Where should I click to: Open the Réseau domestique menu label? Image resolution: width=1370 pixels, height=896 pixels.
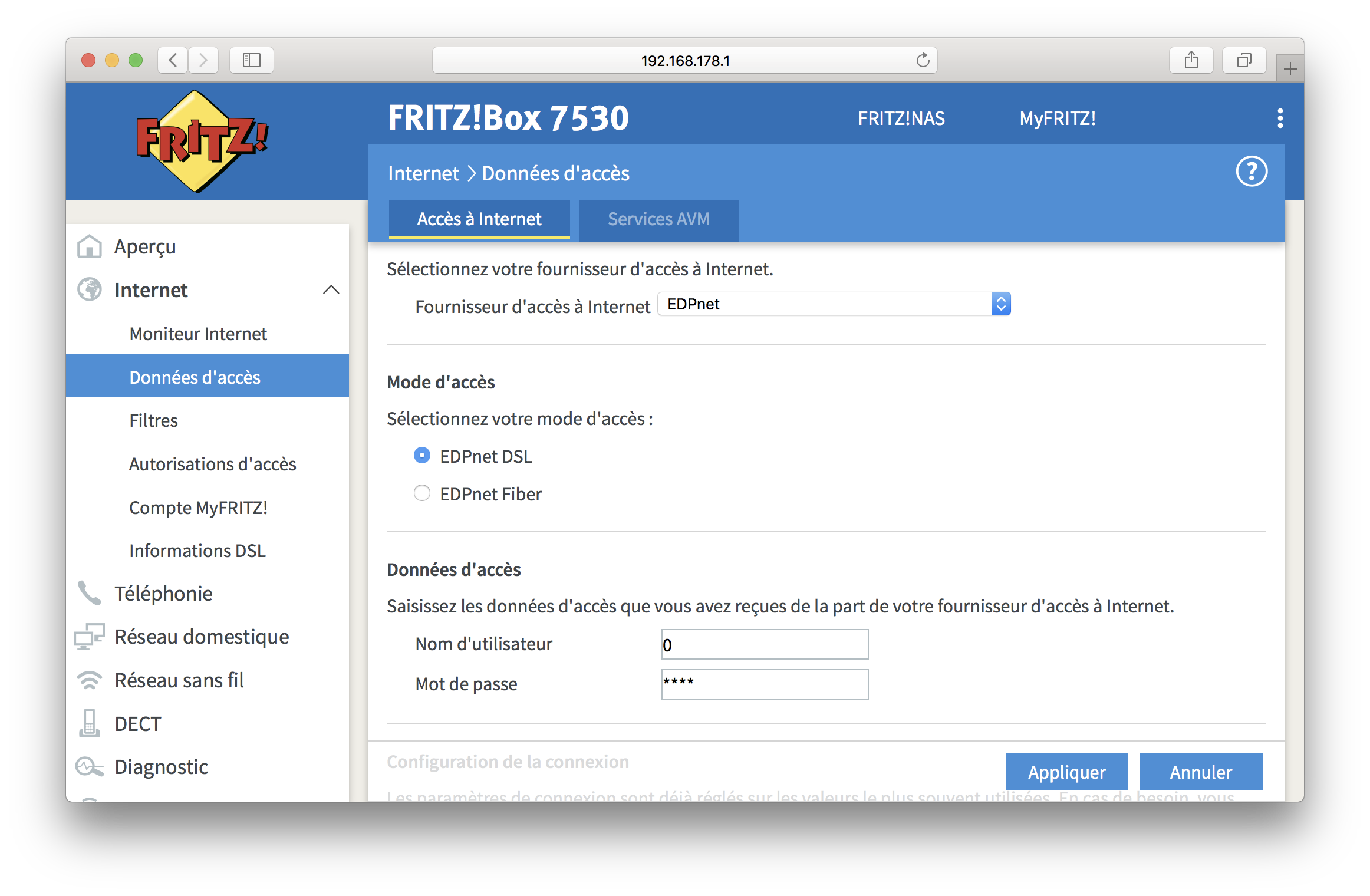coord(202,637)
